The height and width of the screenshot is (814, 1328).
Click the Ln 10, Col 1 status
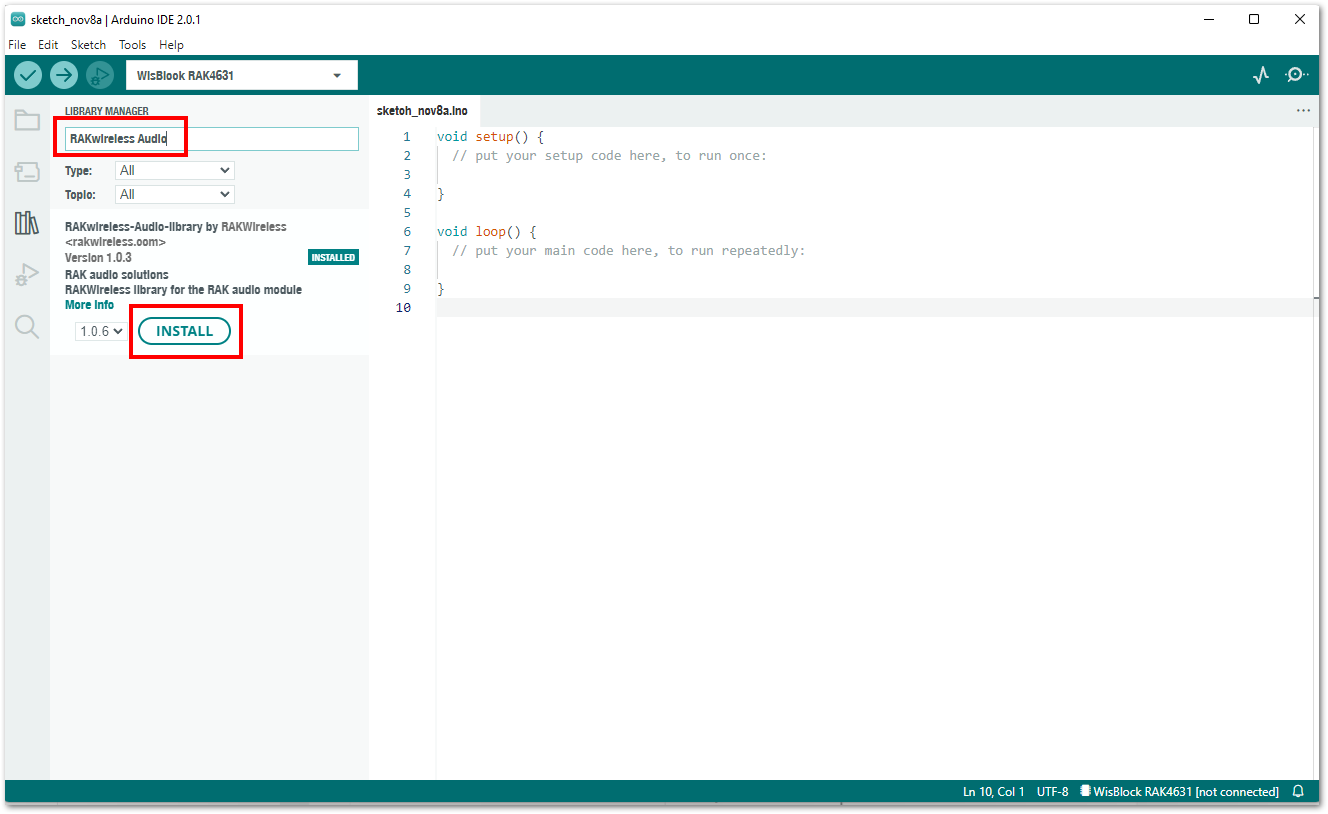coord(994,792)
